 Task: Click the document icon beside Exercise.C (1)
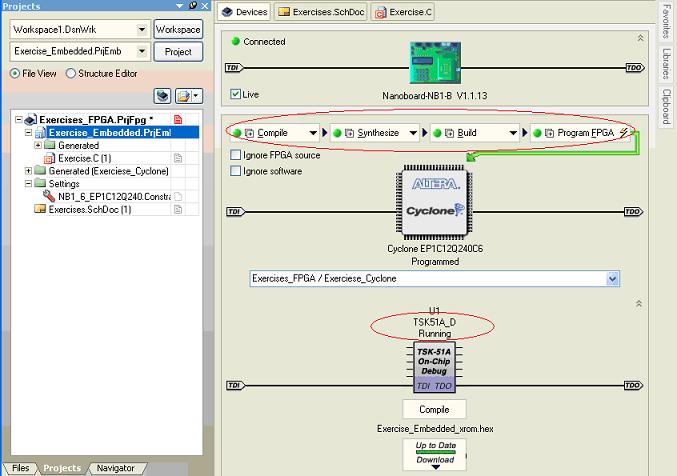coord(178,158)
